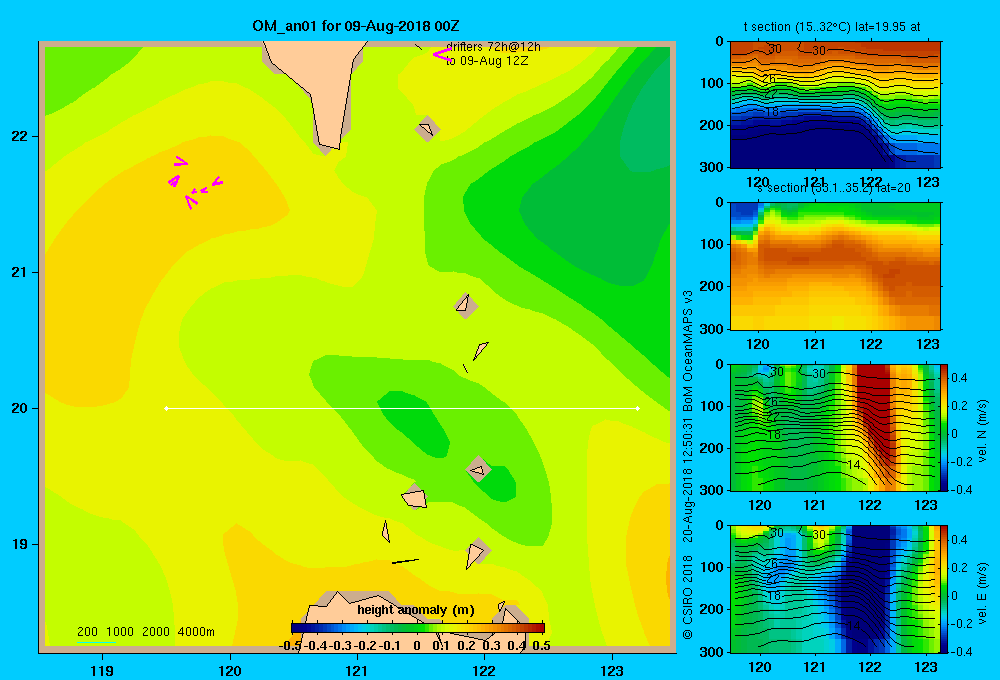Click longitude label '123' on main map axis
This screenshot has height=680, width=1000.
(x=612, y=670)
